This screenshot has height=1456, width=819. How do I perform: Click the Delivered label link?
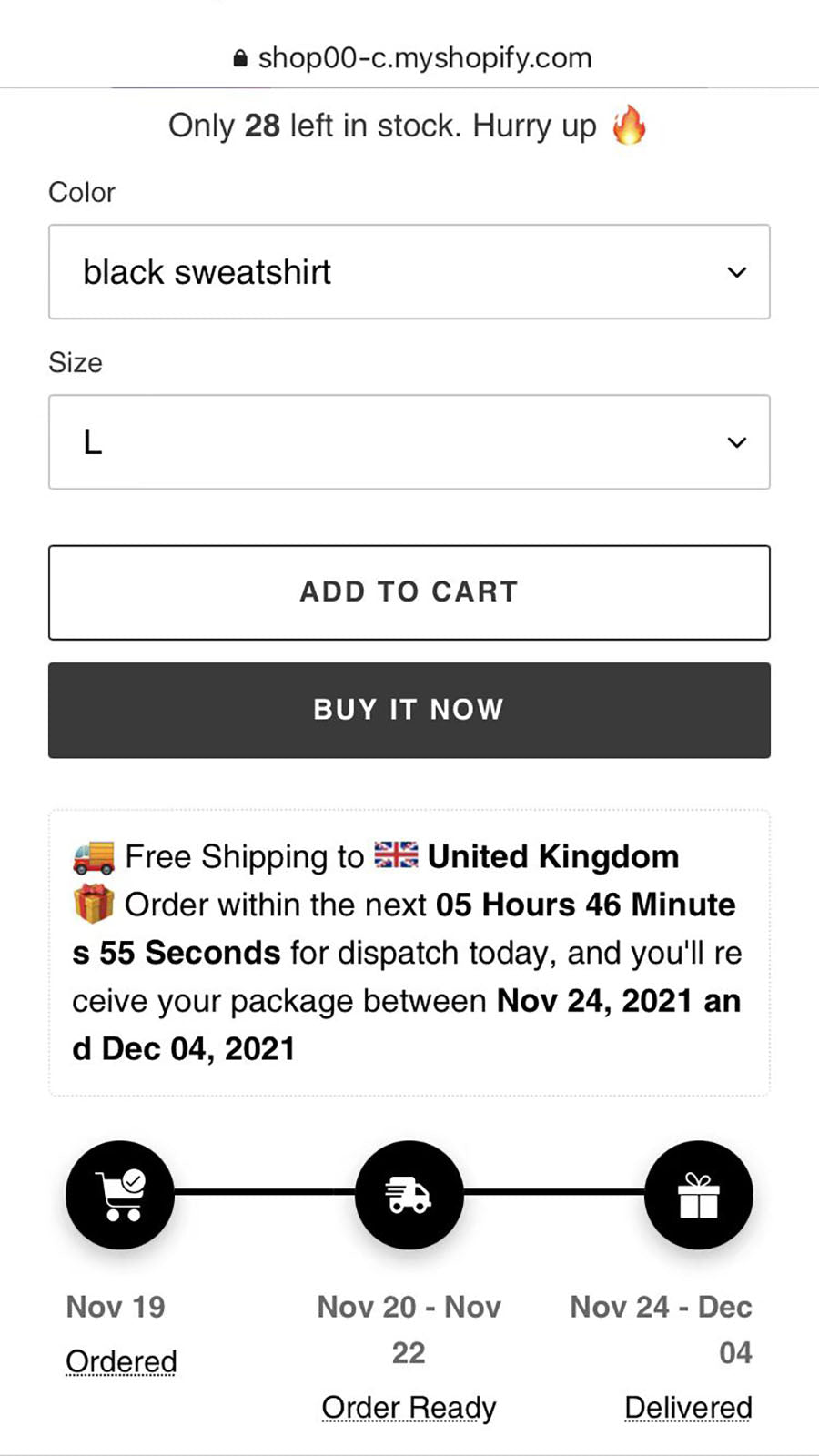click(x=688, y=1407)
